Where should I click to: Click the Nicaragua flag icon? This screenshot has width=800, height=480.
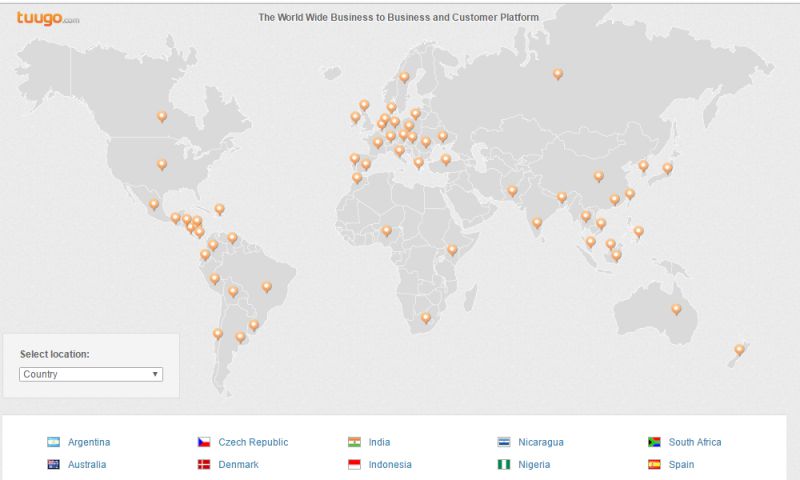point(504,442)
